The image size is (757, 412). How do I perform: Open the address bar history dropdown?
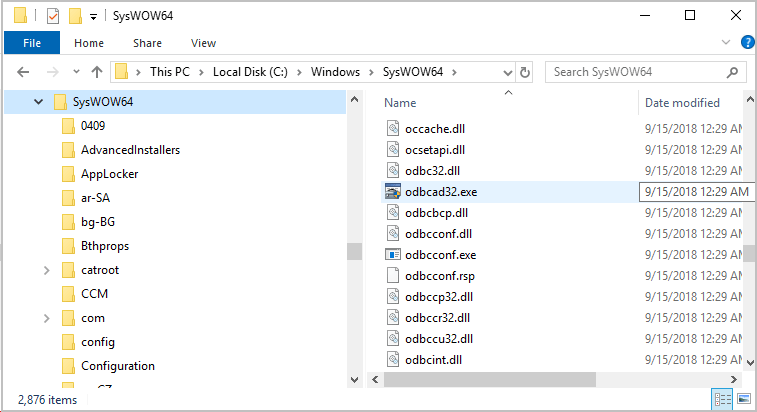click(x=507, y=72)
